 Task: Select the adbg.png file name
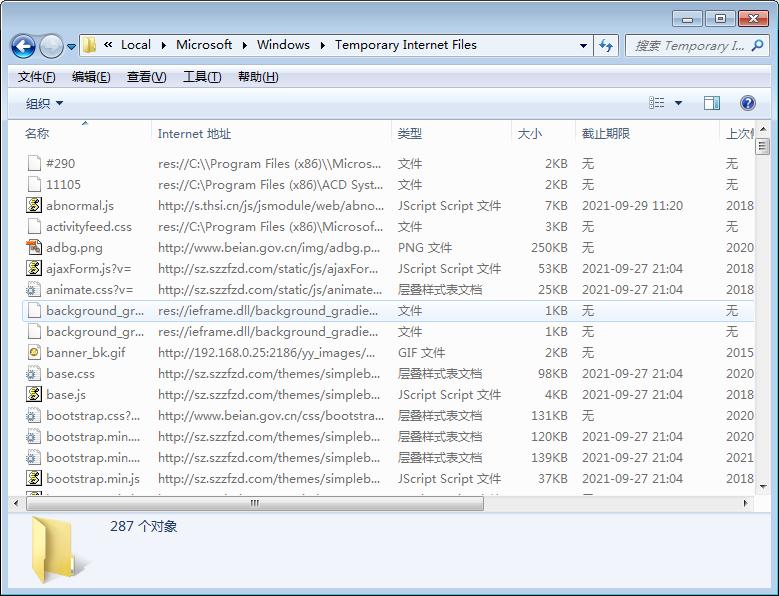tap(74, 248)
